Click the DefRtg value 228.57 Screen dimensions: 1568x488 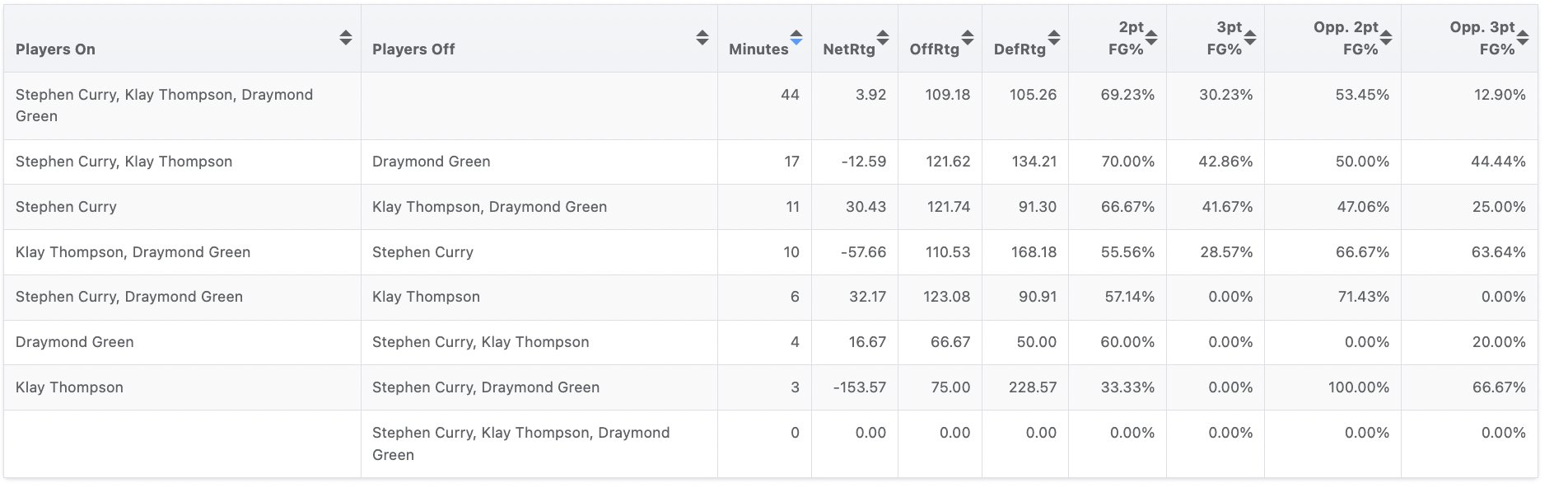tap(1033, 387)
